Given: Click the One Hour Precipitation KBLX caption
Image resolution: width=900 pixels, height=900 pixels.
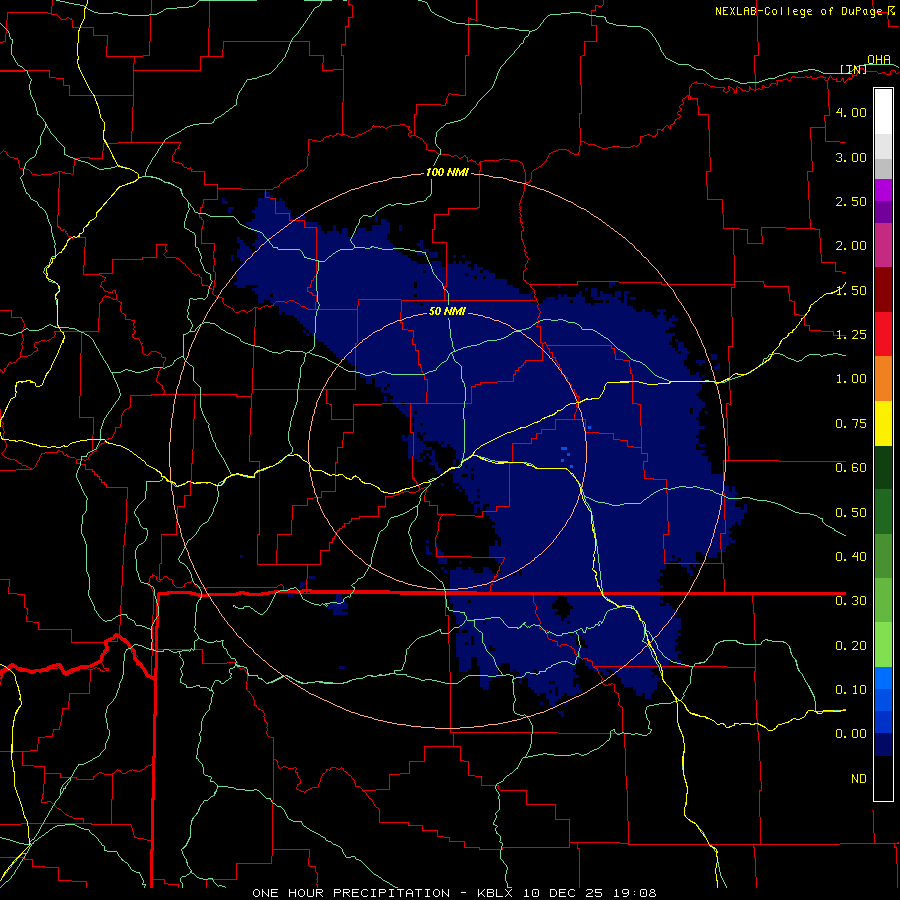Looking at the screenshot, I should coord(454,893).
